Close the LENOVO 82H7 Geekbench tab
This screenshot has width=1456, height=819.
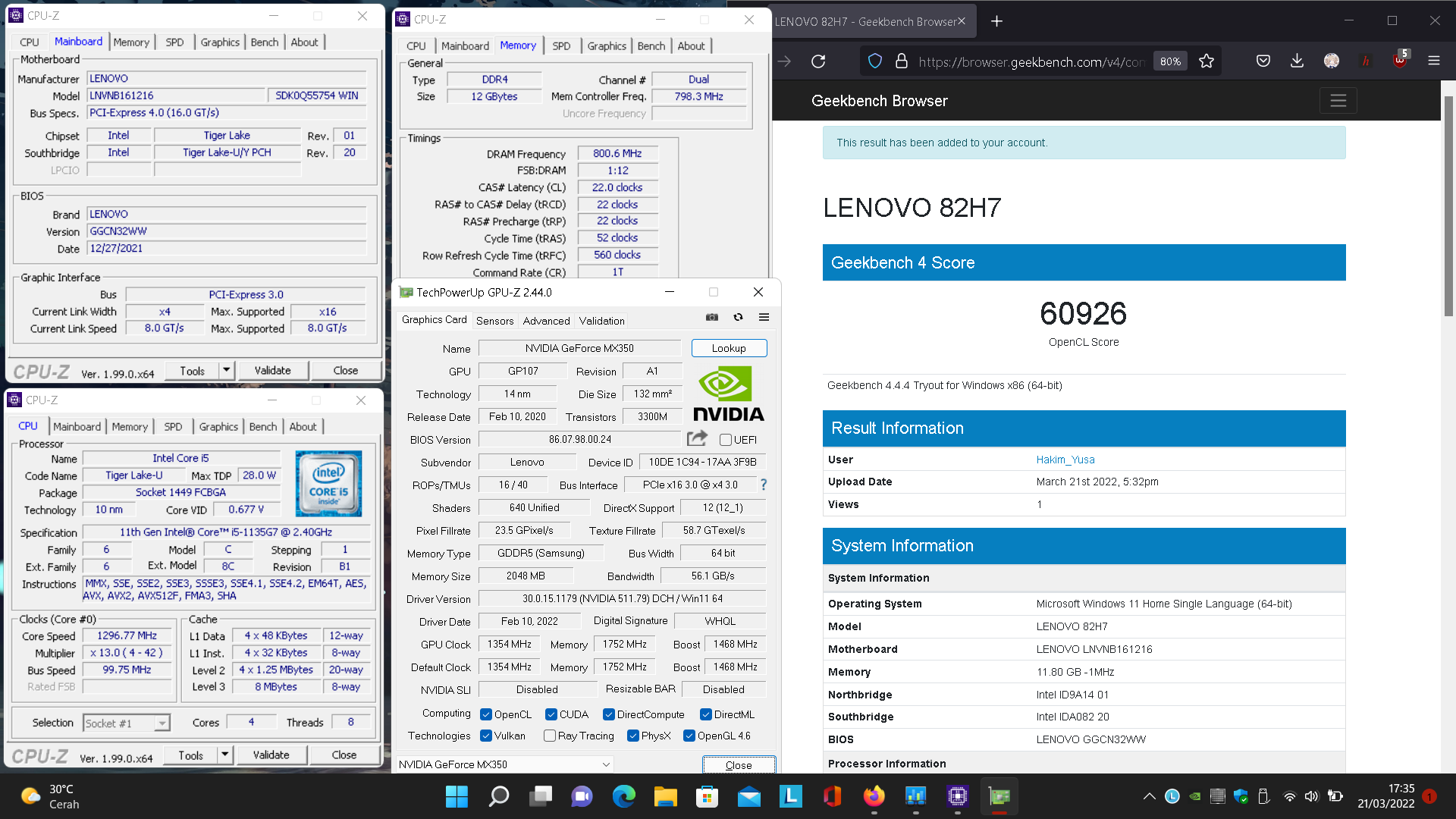[x=962, y=21]
